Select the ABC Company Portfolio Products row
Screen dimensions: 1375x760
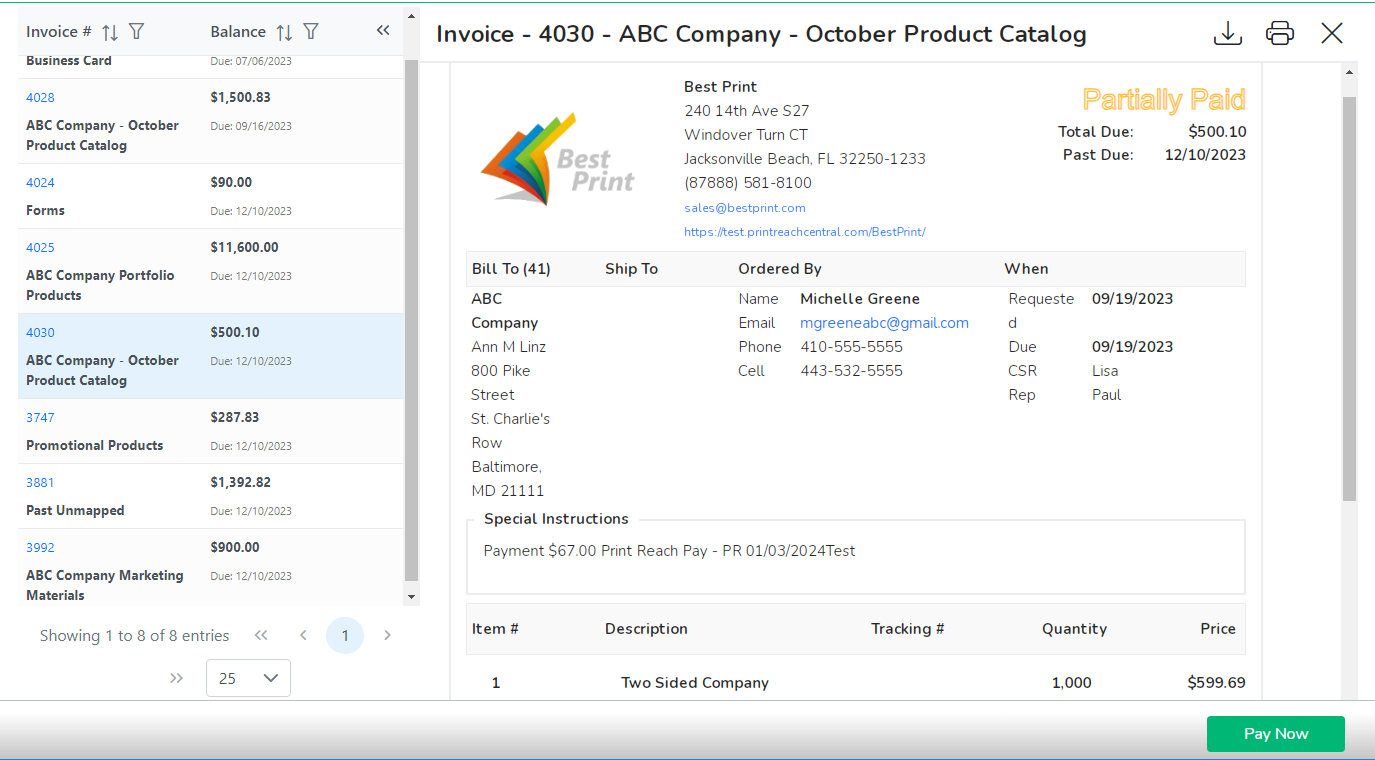point(211,271)
